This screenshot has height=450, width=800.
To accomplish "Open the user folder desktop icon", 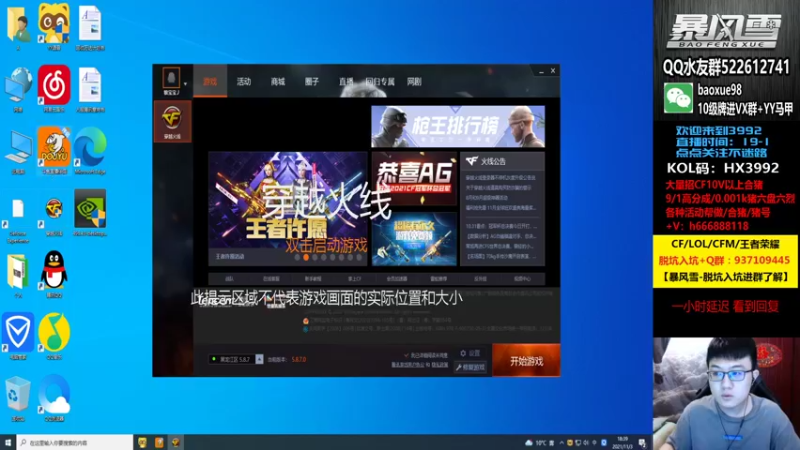I will pyautogui.click(x=18, y=26).
